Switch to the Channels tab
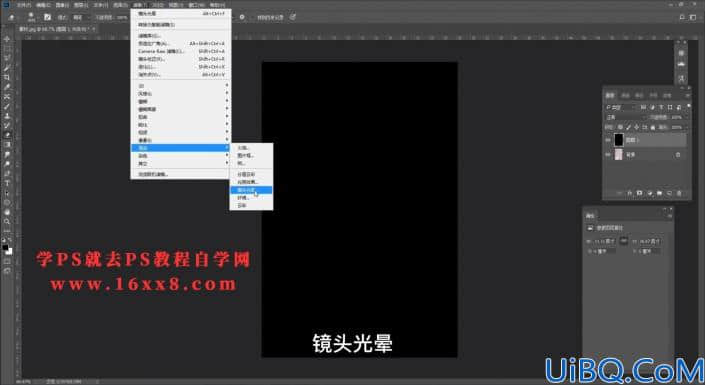 625,95
